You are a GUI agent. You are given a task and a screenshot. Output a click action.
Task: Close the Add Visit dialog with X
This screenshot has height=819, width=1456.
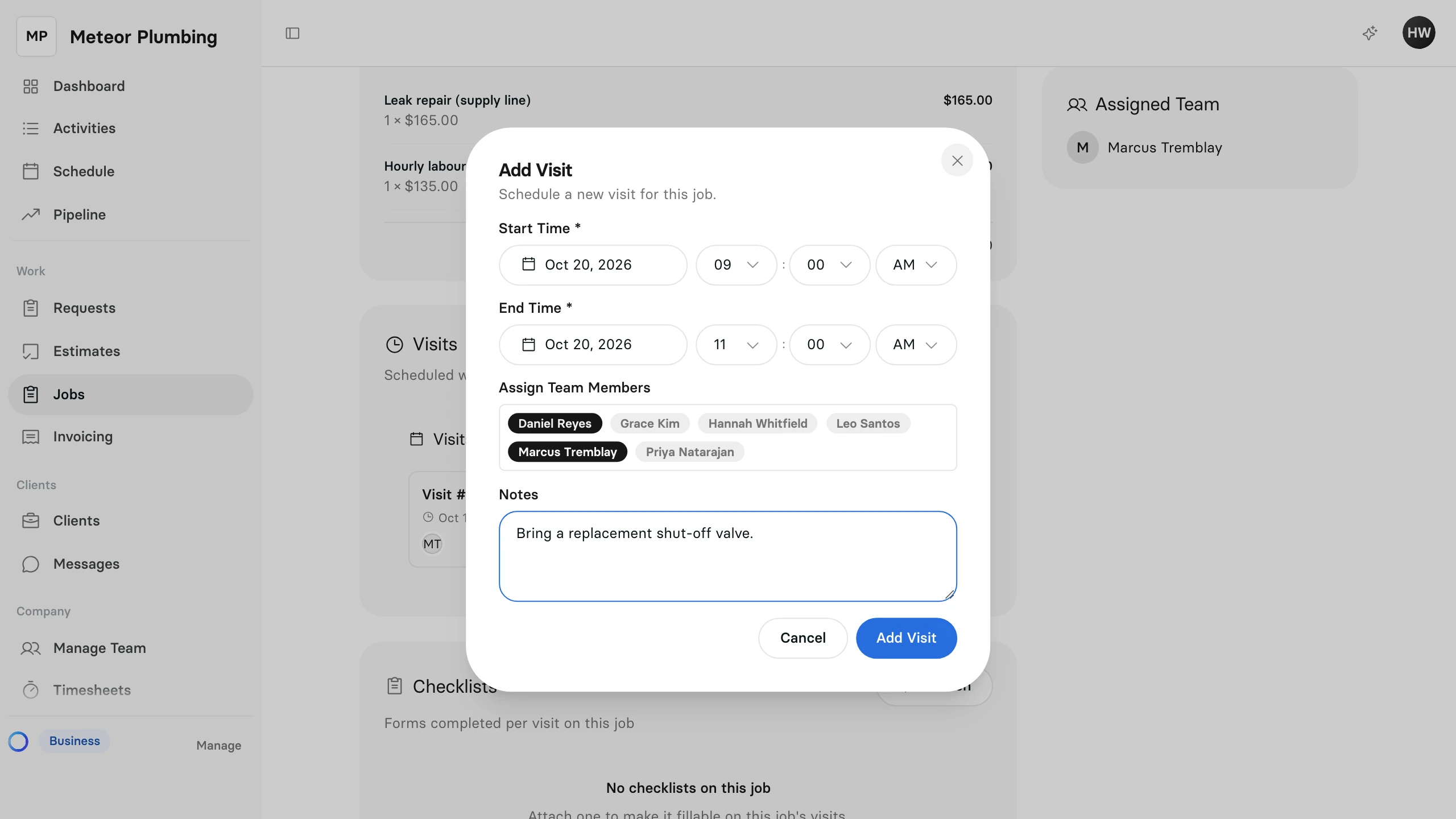[957, 161]
